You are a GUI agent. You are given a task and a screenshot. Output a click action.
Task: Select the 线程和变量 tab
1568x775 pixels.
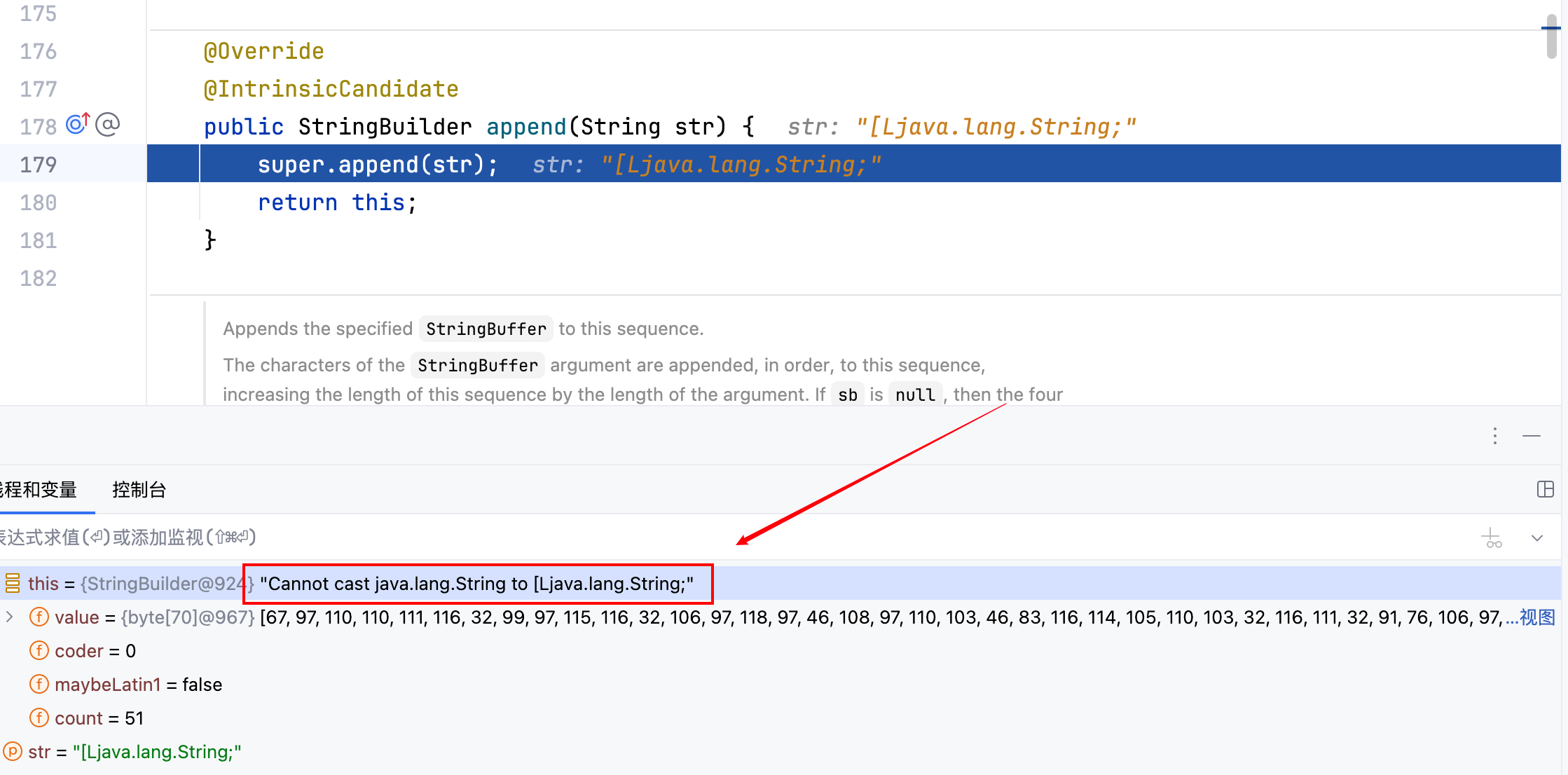(39, 490)
